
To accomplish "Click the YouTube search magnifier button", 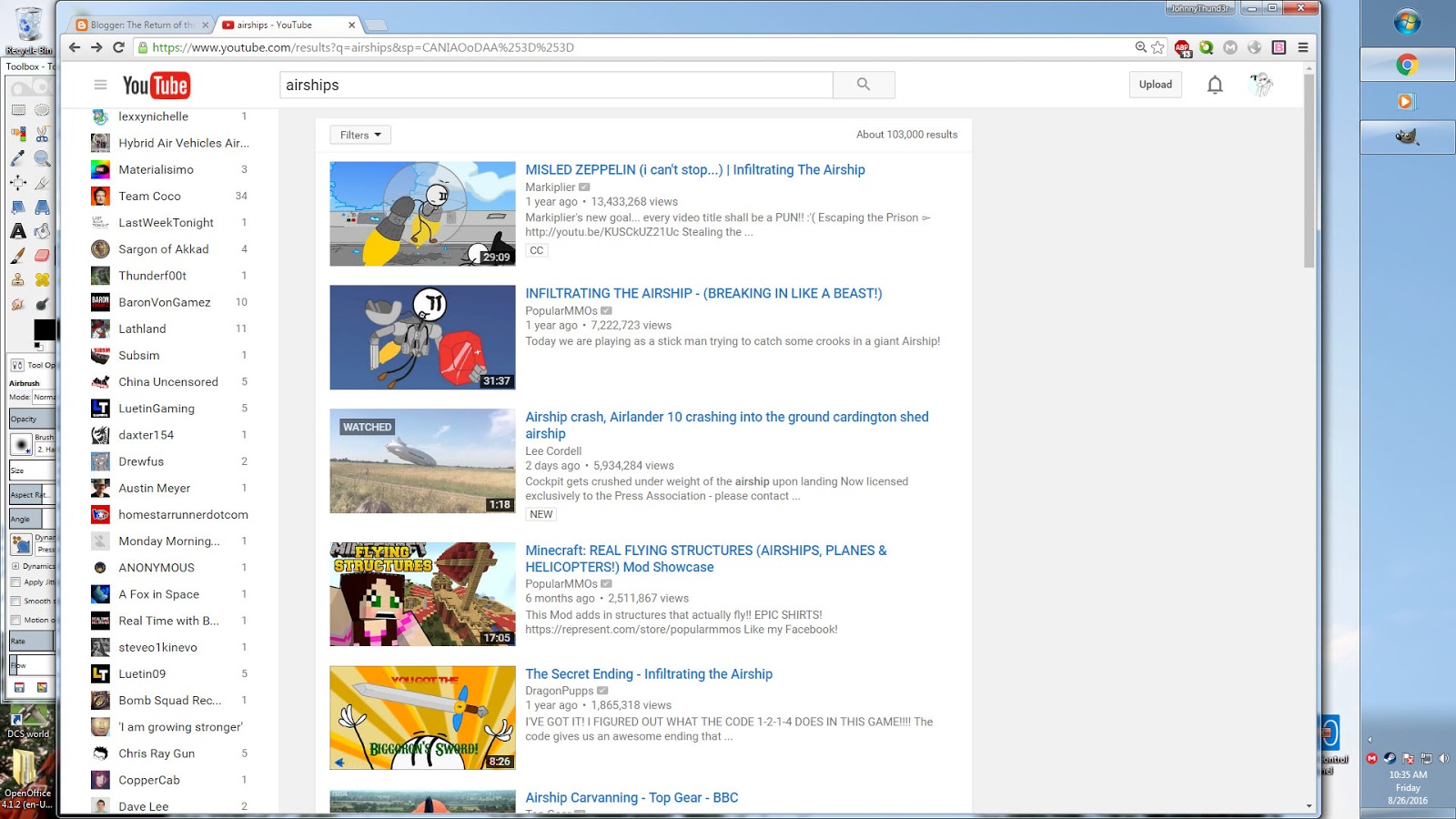I will (864, 85).
